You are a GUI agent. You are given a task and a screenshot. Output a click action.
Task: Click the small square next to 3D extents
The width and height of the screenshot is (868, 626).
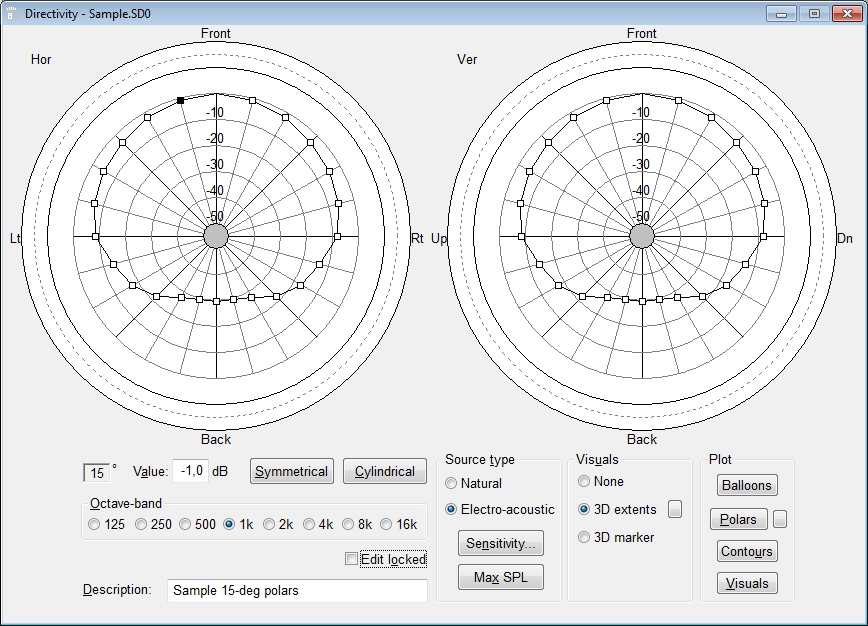coord(675,509)
